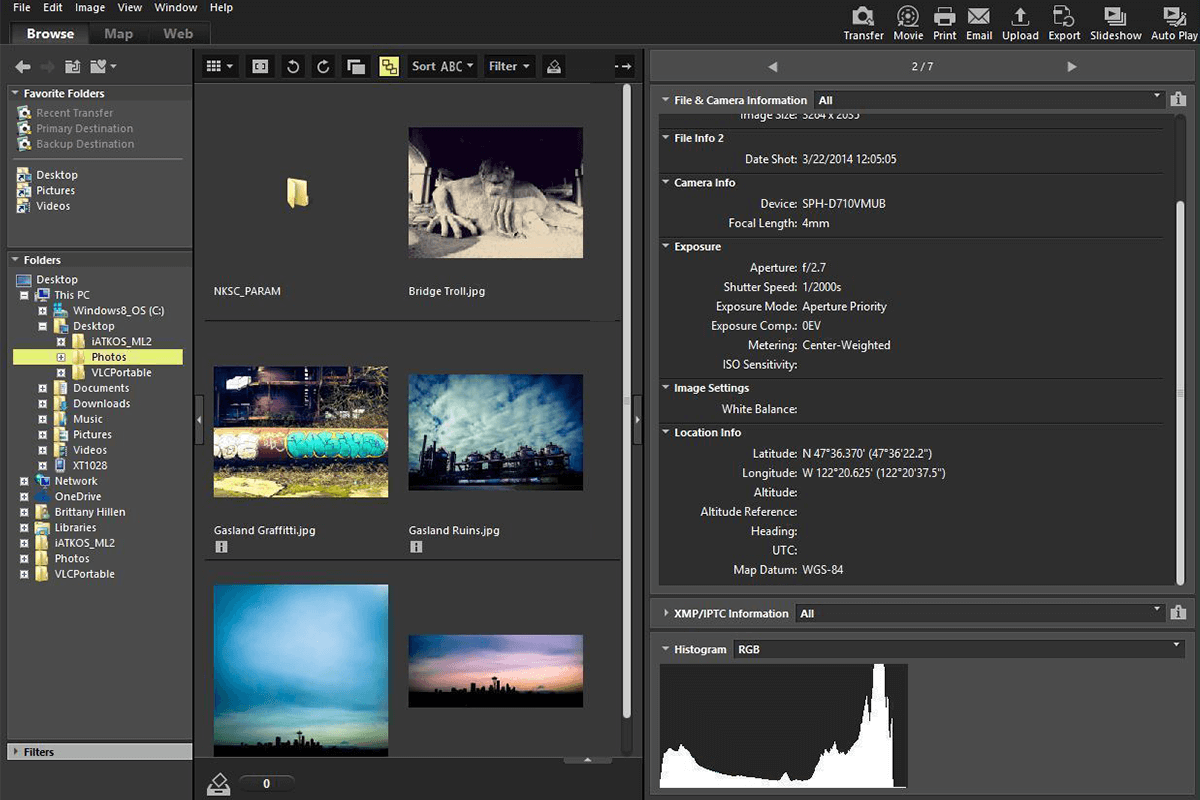Collapse the Location Info section
The width and height of the screenshot is (1200, 800).
coord(664,432)
